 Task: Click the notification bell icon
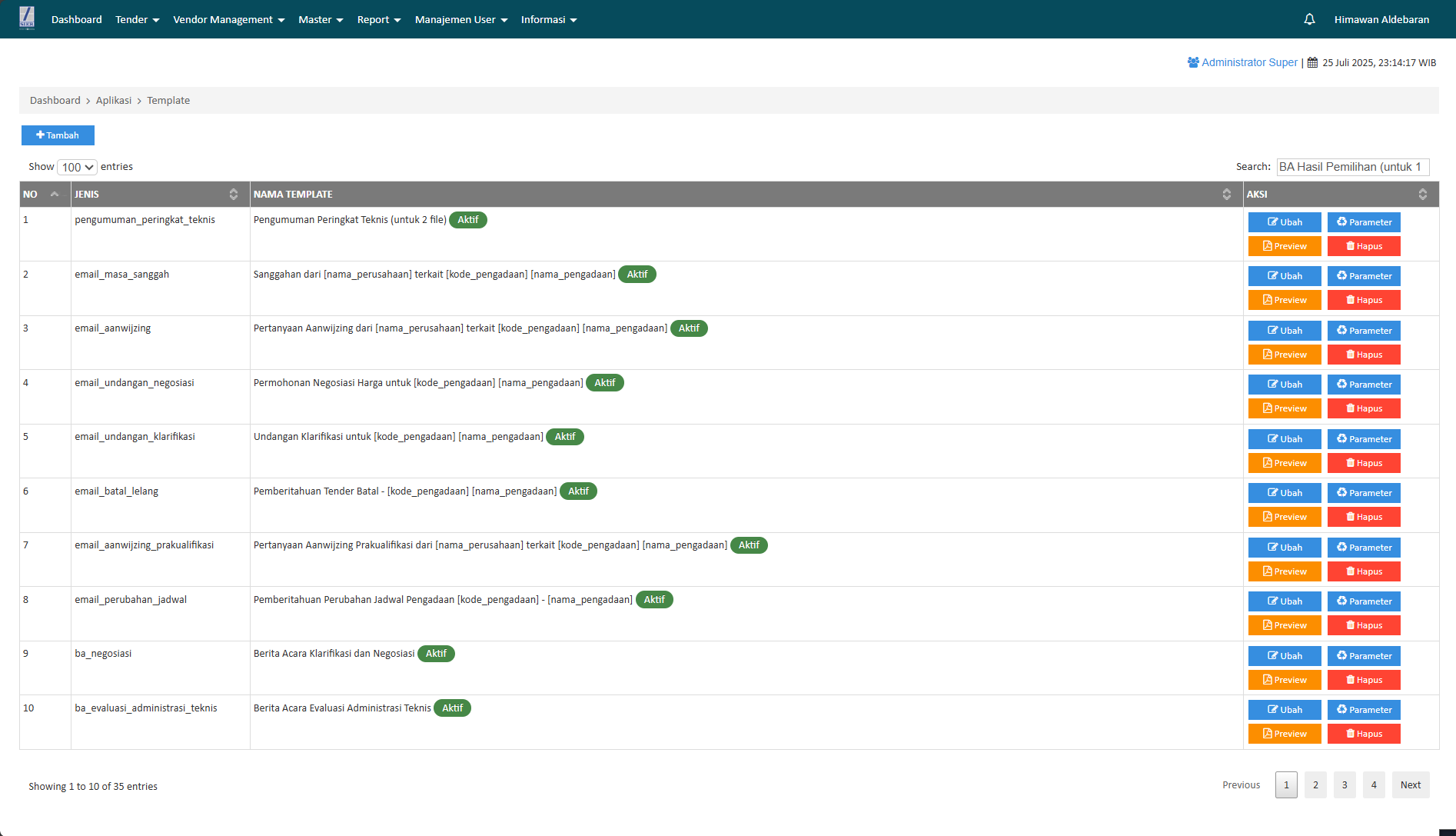(1309, 19)
